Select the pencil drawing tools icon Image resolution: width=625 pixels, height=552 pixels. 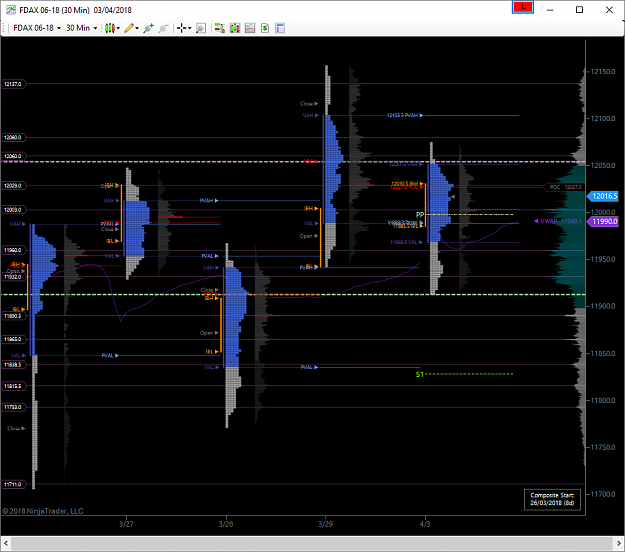point(129,28)
